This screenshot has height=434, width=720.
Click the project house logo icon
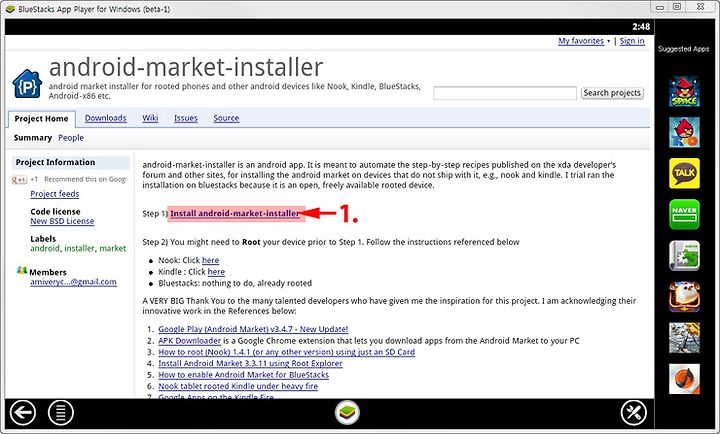tap(27, 84)
